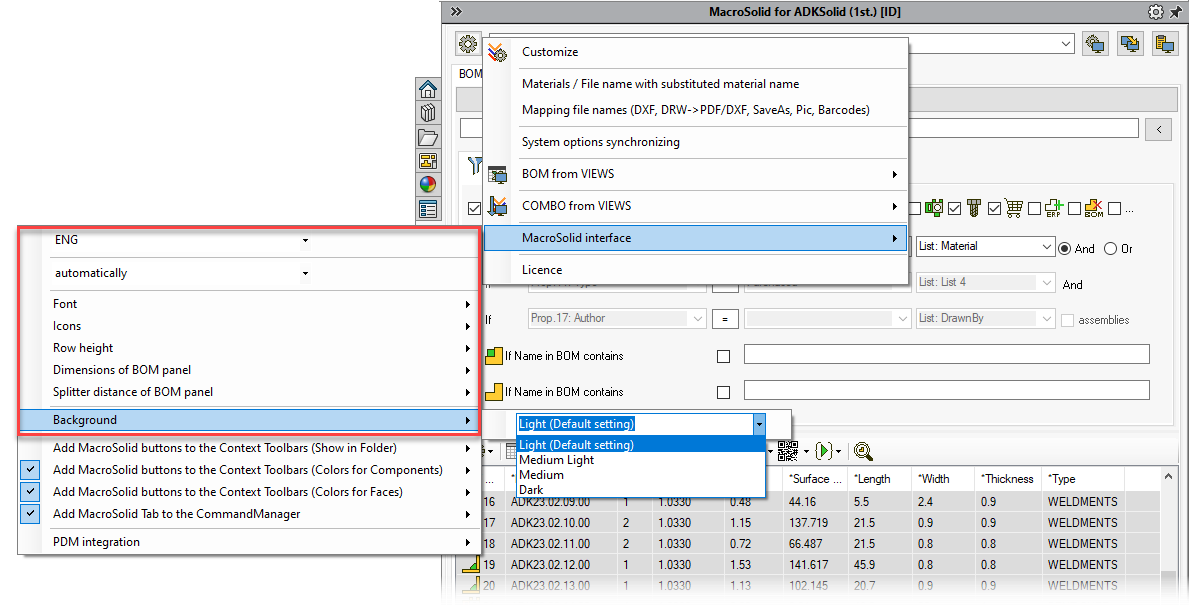Select the And radio button
The height and width of the screenshot is (606, 1189).
pyautogui.click(x=1065, y=248)
